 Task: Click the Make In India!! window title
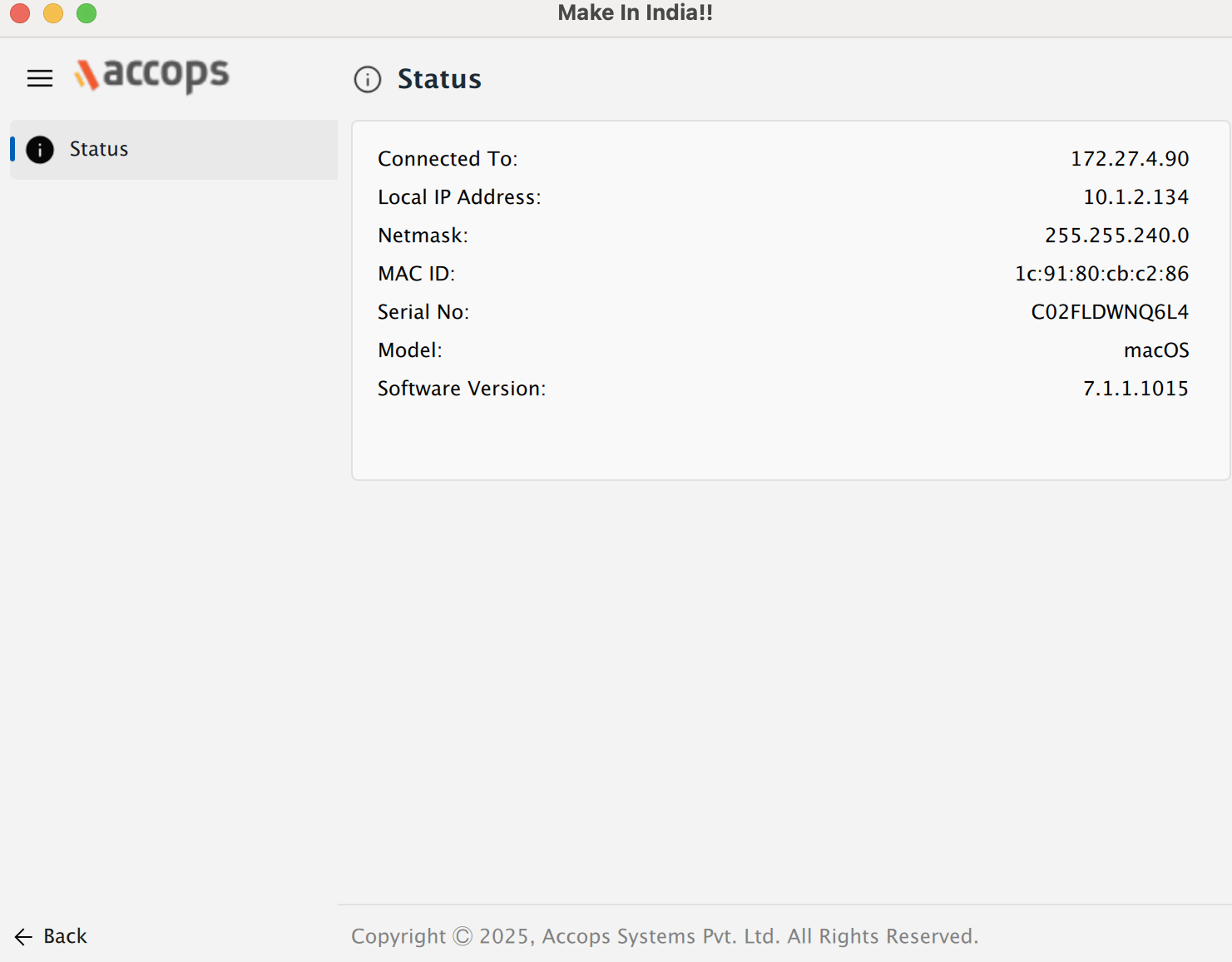[635, 13]
